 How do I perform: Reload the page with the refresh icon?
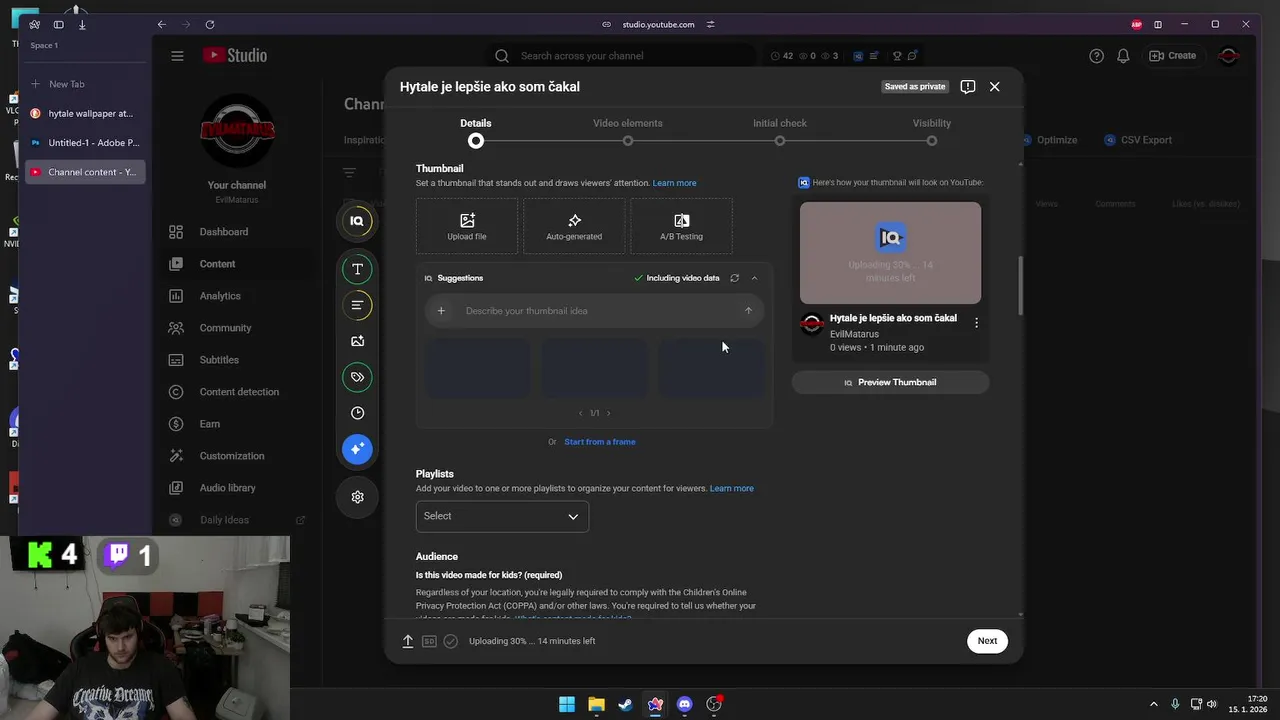[209, 24]
